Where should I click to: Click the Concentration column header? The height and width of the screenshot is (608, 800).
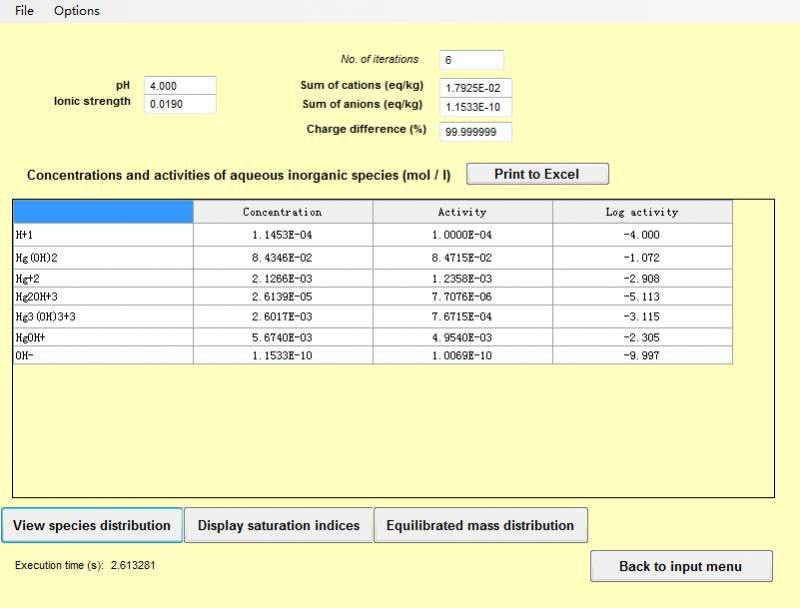(x=283, y=212)
